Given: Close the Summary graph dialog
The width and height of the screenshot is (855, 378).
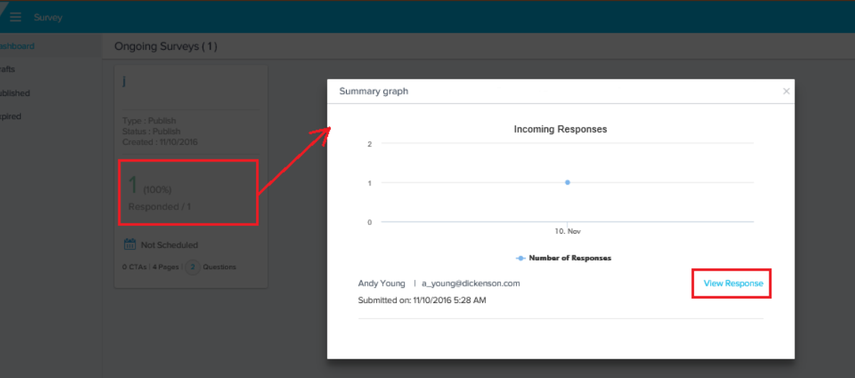Looking at the screenshot, I should point(786,92).
